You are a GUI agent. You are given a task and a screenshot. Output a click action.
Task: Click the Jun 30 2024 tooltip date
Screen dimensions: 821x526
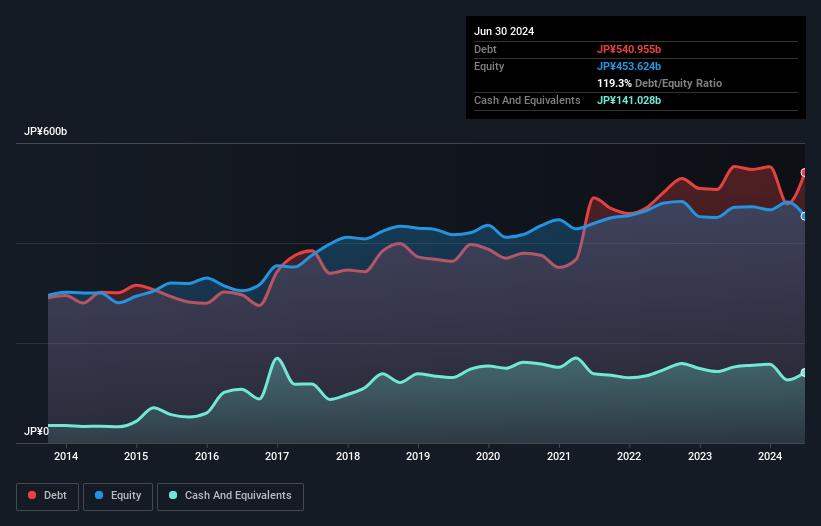pyautogui.click(x=504, y=31)
